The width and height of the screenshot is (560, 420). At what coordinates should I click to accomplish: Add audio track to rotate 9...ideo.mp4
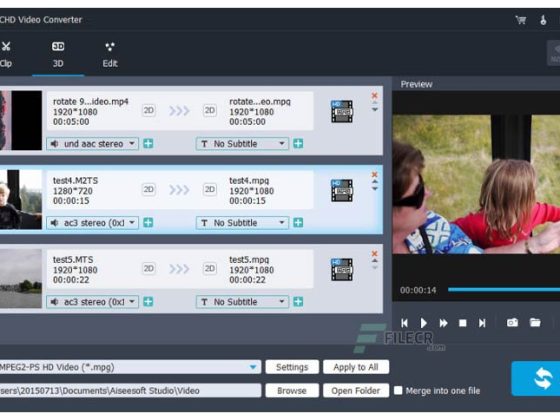[x=148, y=144]
